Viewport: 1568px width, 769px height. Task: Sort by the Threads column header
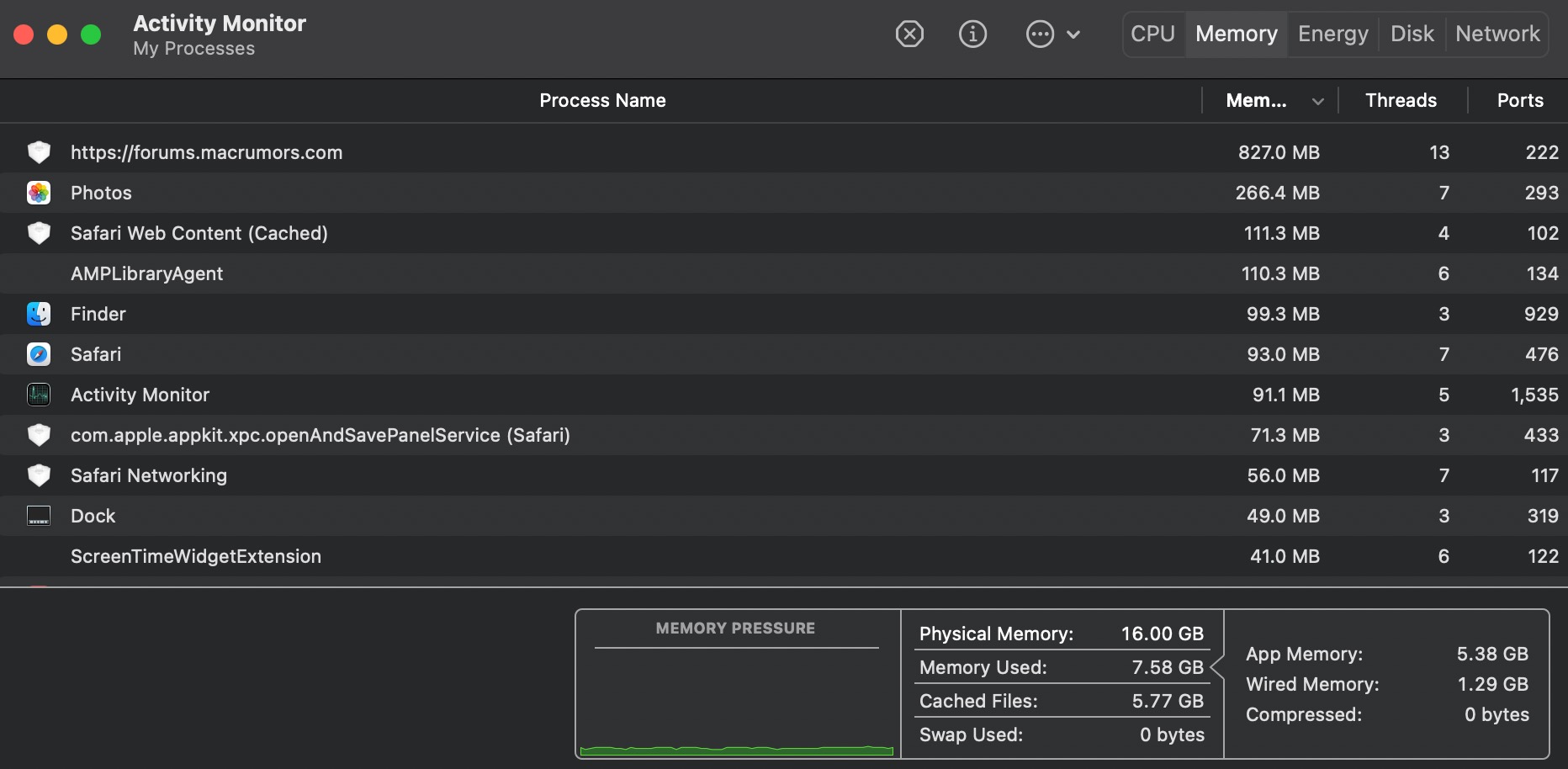1401,101
